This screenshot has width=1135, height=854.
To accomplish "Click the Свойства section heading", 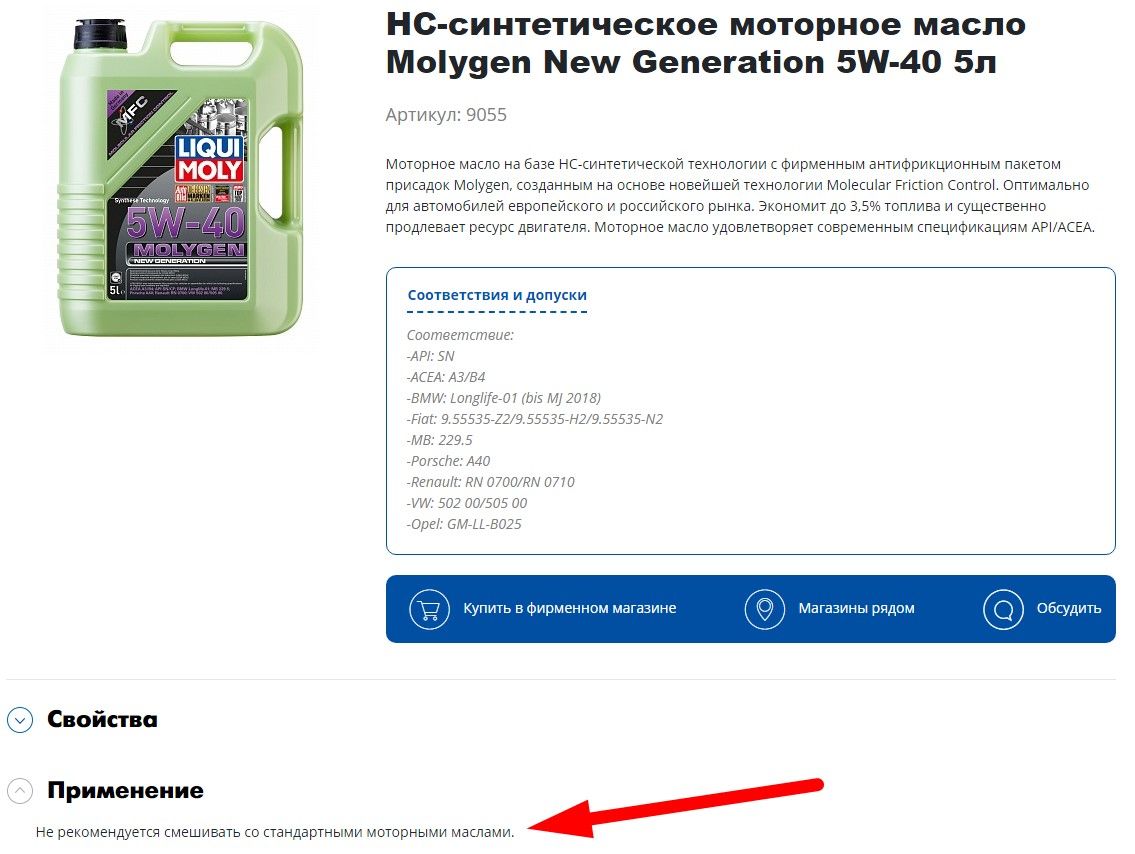I will click(102, 719).
